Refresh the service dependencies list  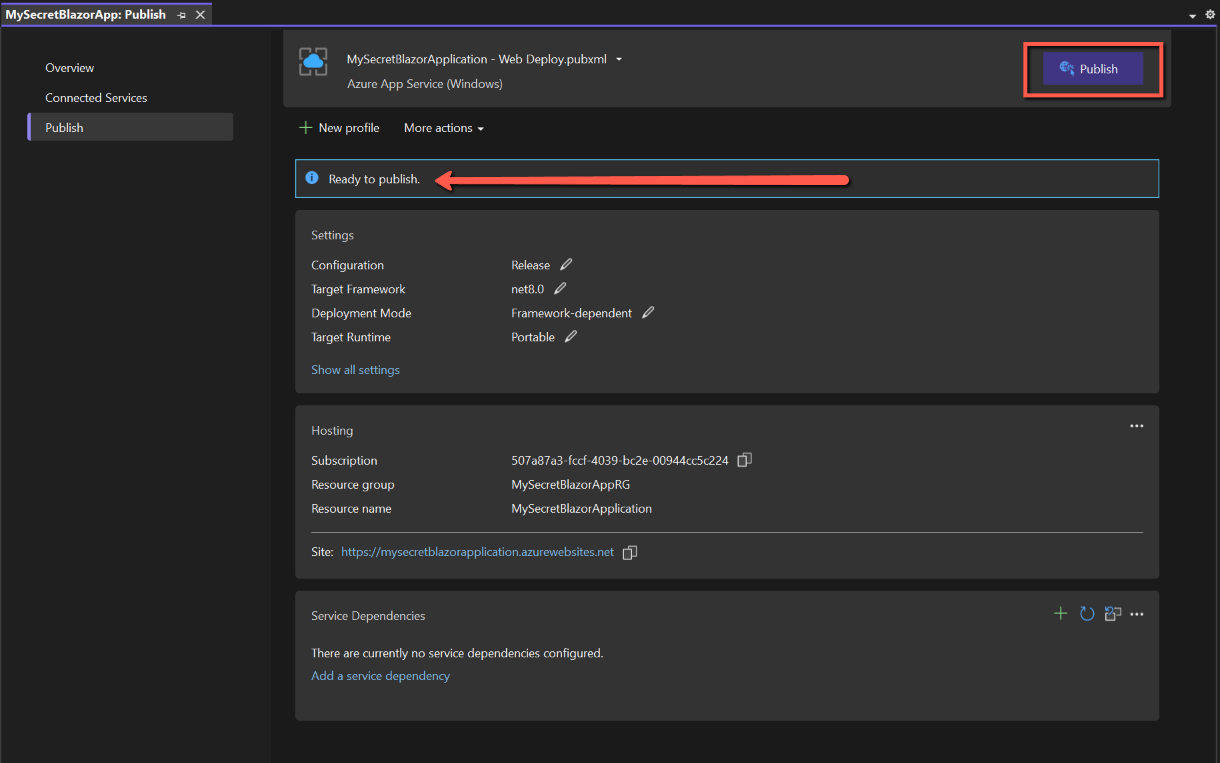[x=1087, y=613]
